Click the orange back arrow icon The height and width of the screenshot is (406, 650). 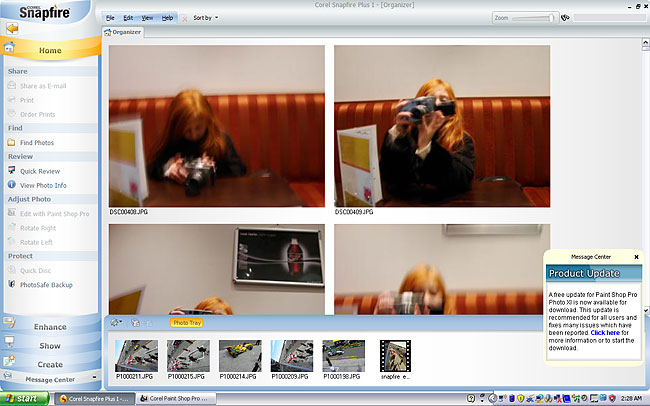pyautogui.click(x=12, y=28)
